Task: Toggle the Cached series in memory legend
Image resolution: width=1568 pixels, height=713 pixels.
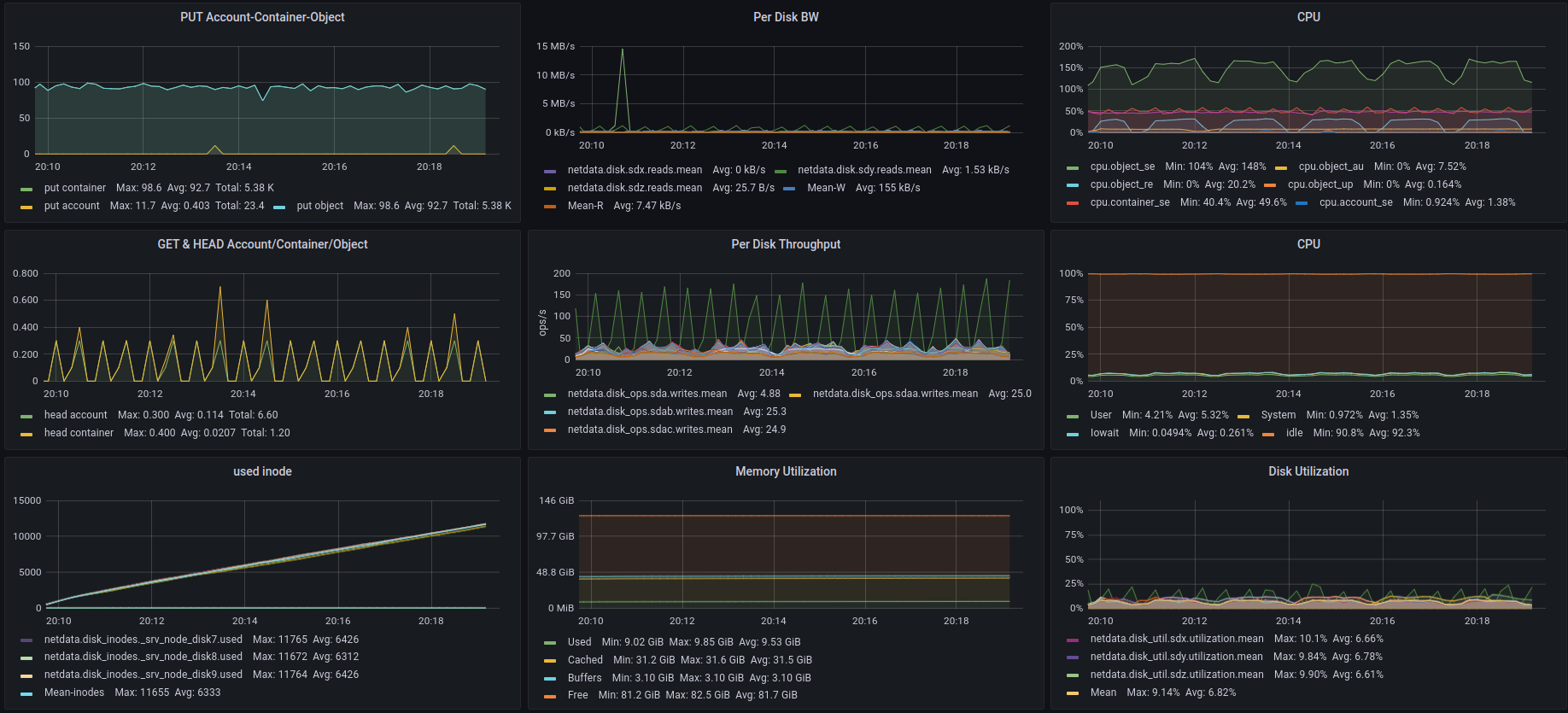Action: pos(585,660)
